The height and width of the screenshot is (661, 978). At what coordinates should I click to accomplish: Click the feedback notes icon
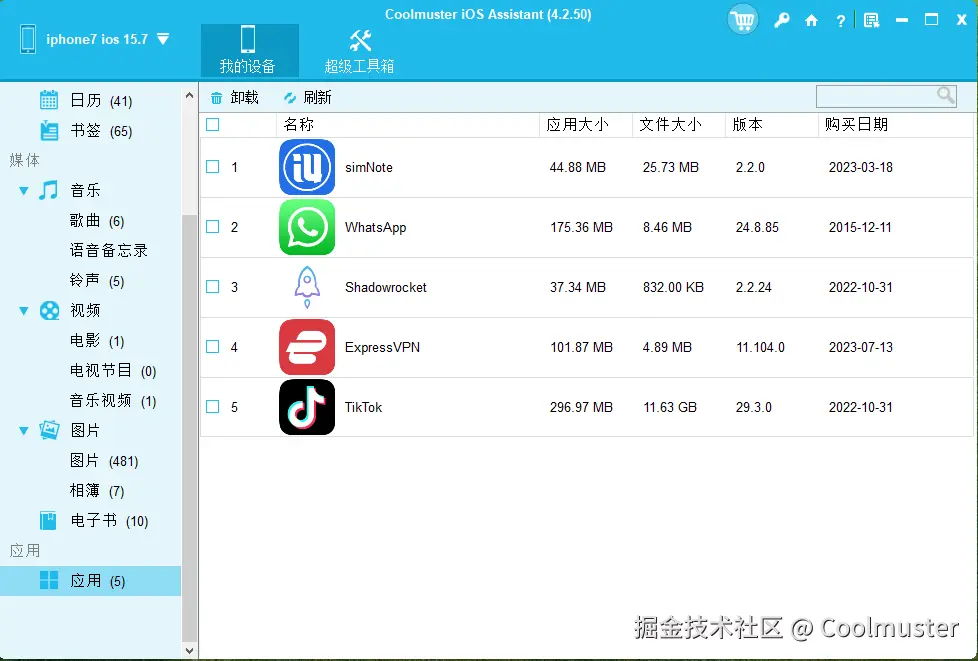(x=871, y=21)
